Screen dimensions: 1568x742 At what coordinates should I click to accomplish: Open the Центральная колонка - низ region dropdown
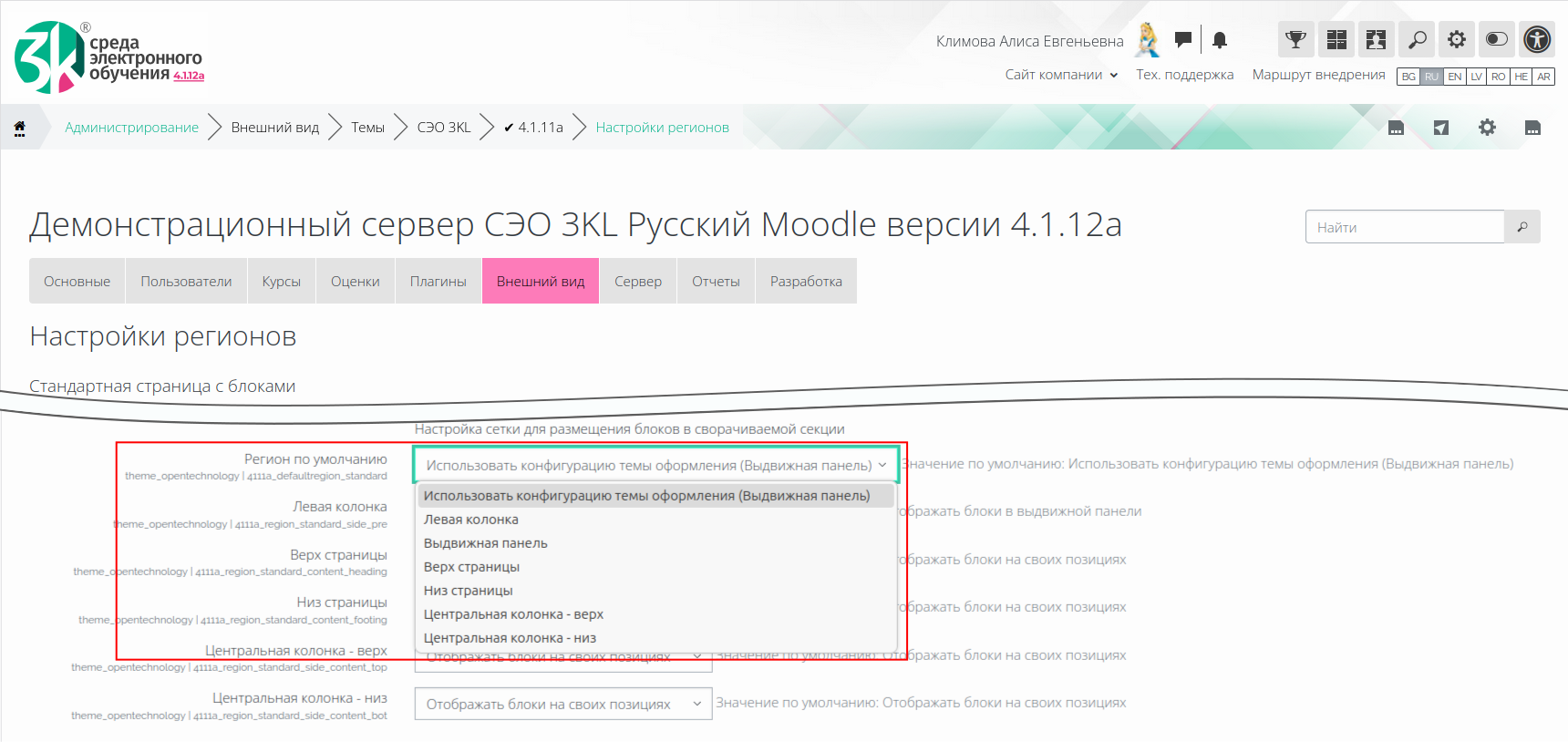pos(562,704)
